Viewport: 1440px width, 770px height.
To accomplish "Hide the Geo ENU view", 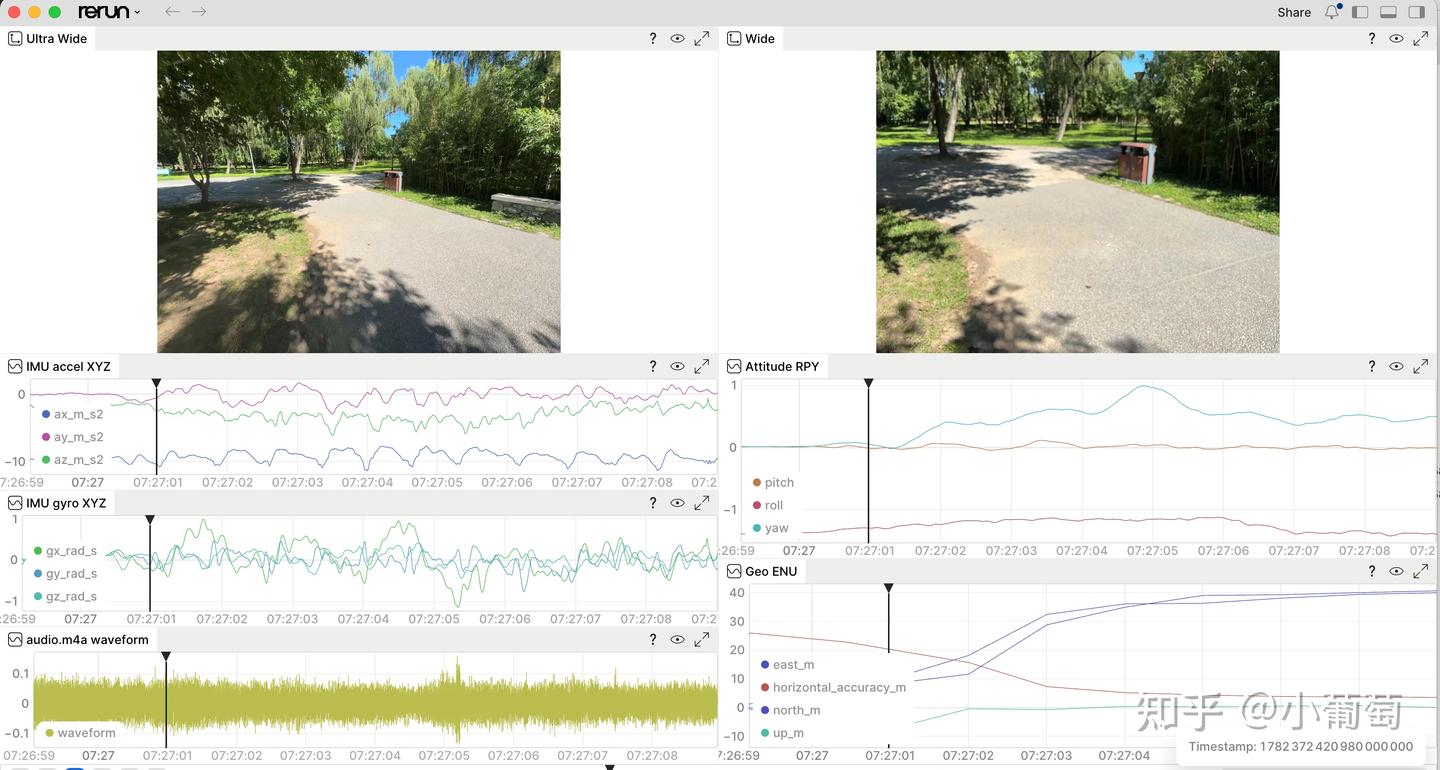I will tap(1396, 571).
